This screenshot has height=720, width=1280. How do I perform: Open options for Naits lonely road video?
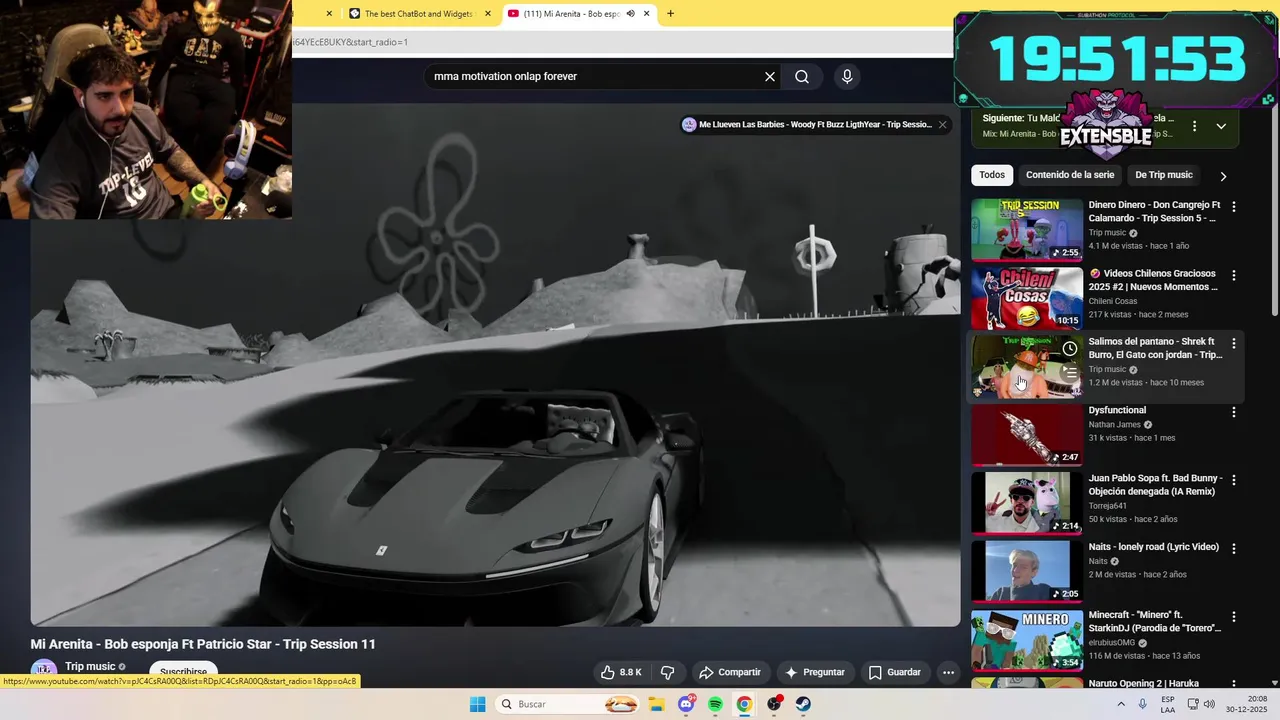pyautogui.click(x=1233, y=549)
